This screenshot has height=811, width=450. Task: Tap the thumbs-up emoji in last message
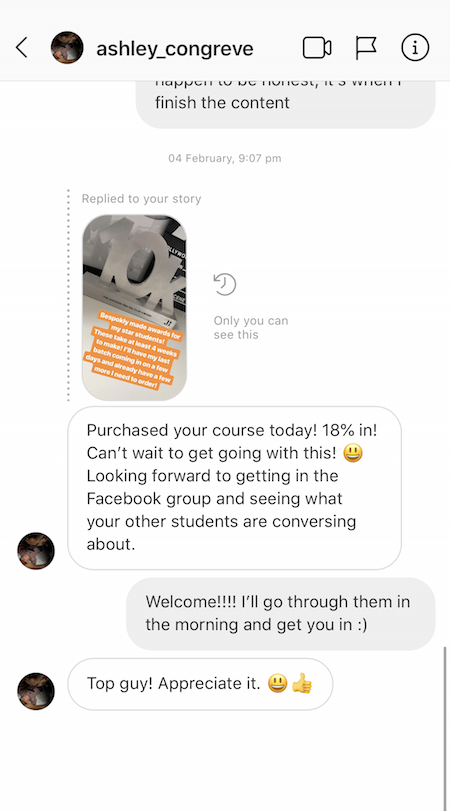[302, 685]
